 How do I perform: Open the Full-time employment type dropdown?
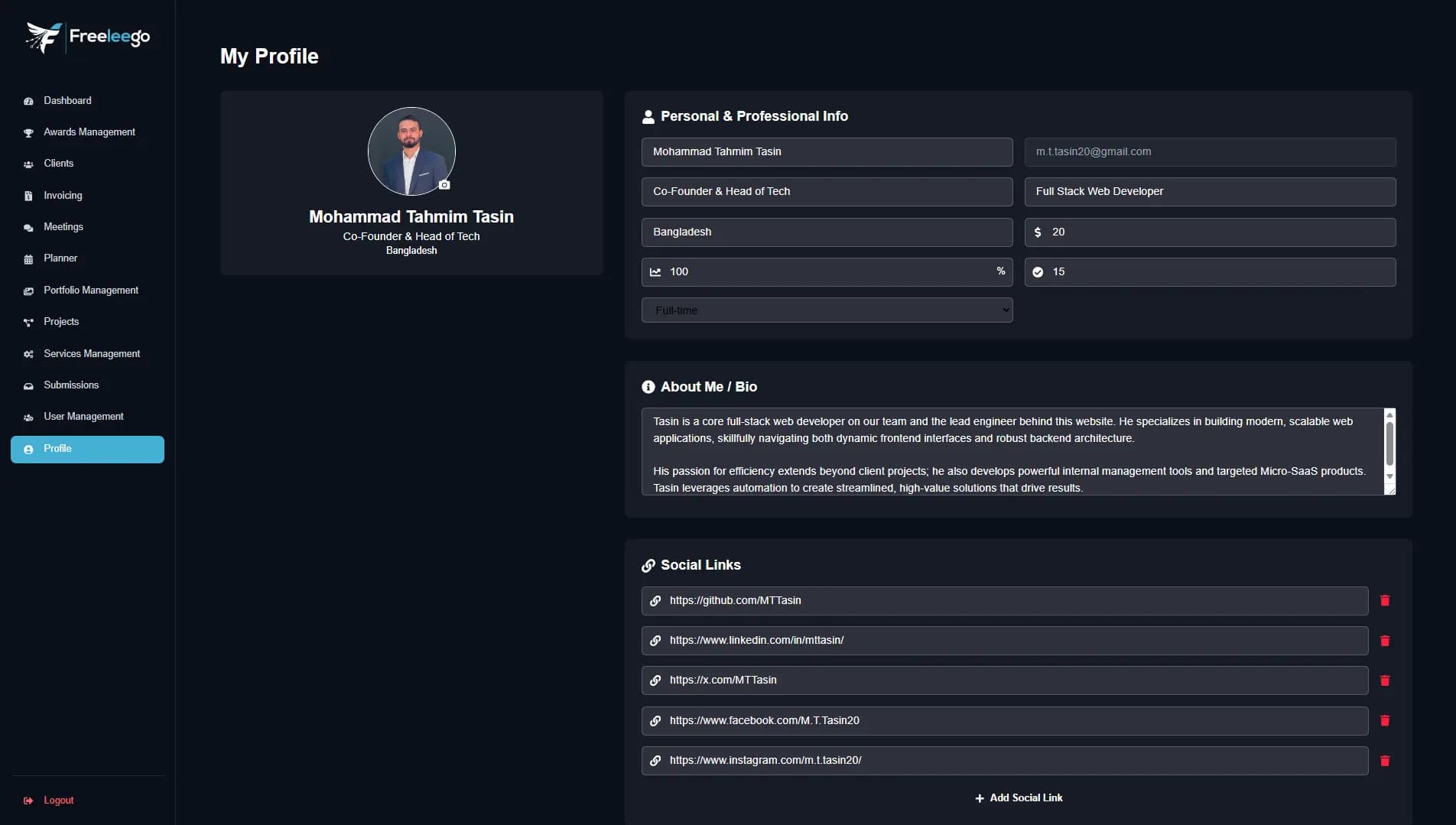click(x=827, y=310)
